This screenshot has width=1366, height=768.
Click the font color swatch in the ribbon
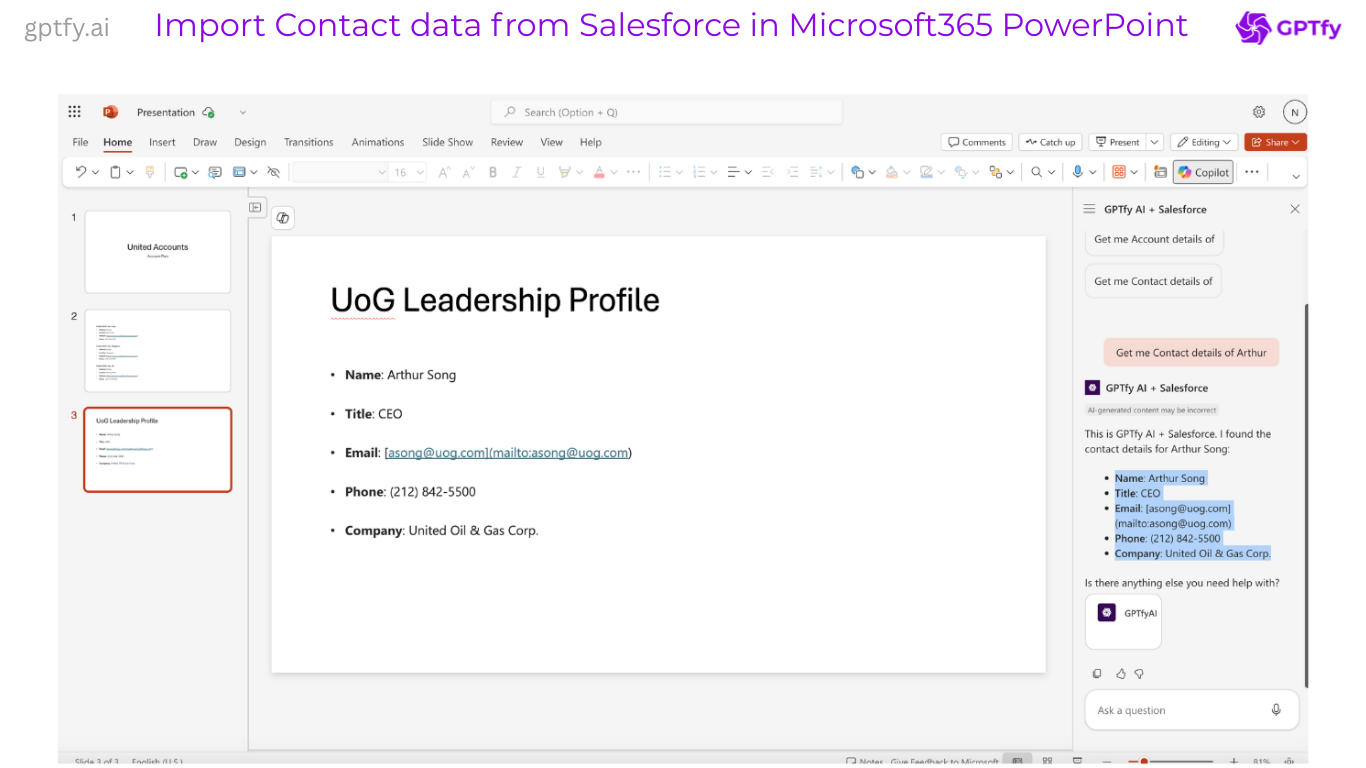pyautogui.click(x=599, y=172)
